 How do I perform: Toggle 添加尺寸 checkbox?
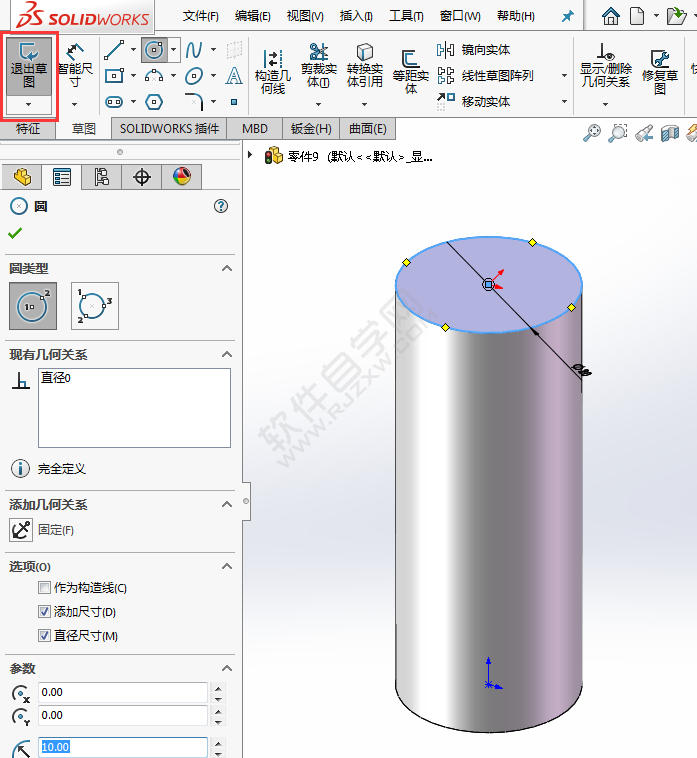(44, 612)
